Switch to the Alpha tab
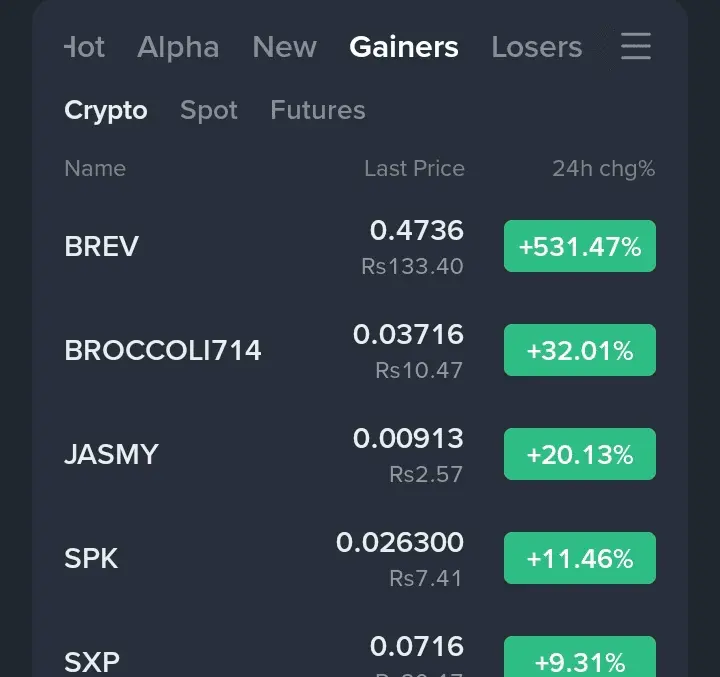 click(178, 47)
